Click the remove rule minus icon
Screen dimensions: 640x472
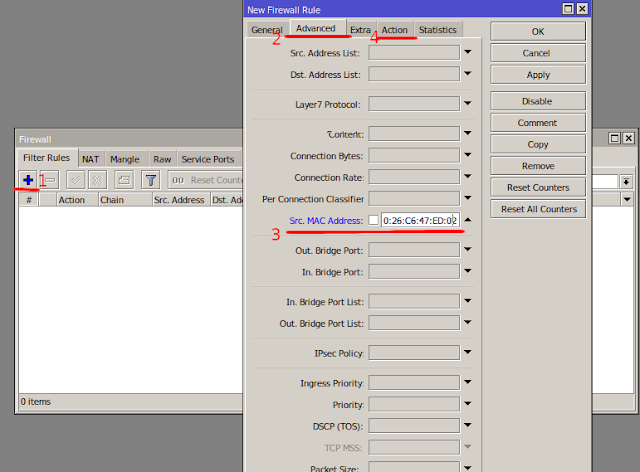(x=50, y=180)
